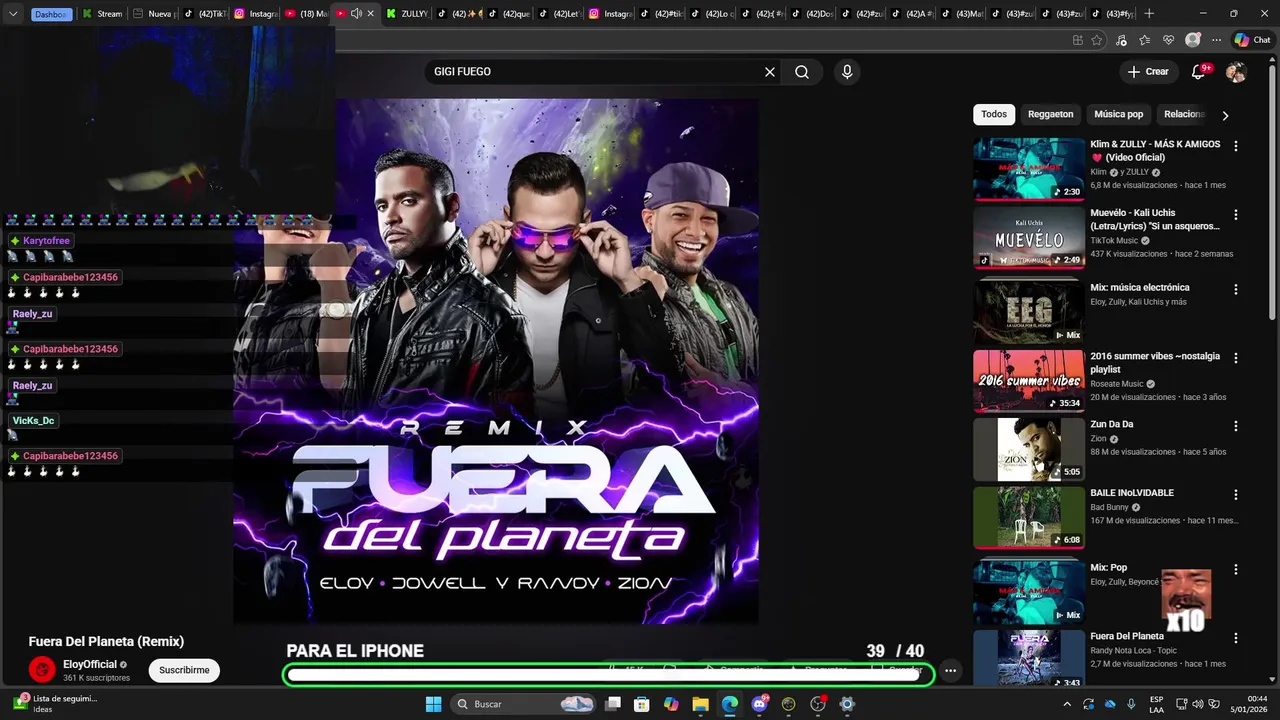Clear the GIGI FUEGO search text
Viewport: 1280px width, 720px height.
770,72
